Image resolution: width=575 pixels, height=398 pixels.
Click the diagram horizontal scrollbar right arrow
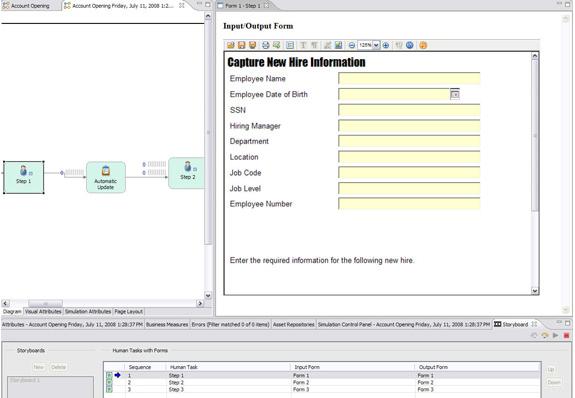[200, 303]
